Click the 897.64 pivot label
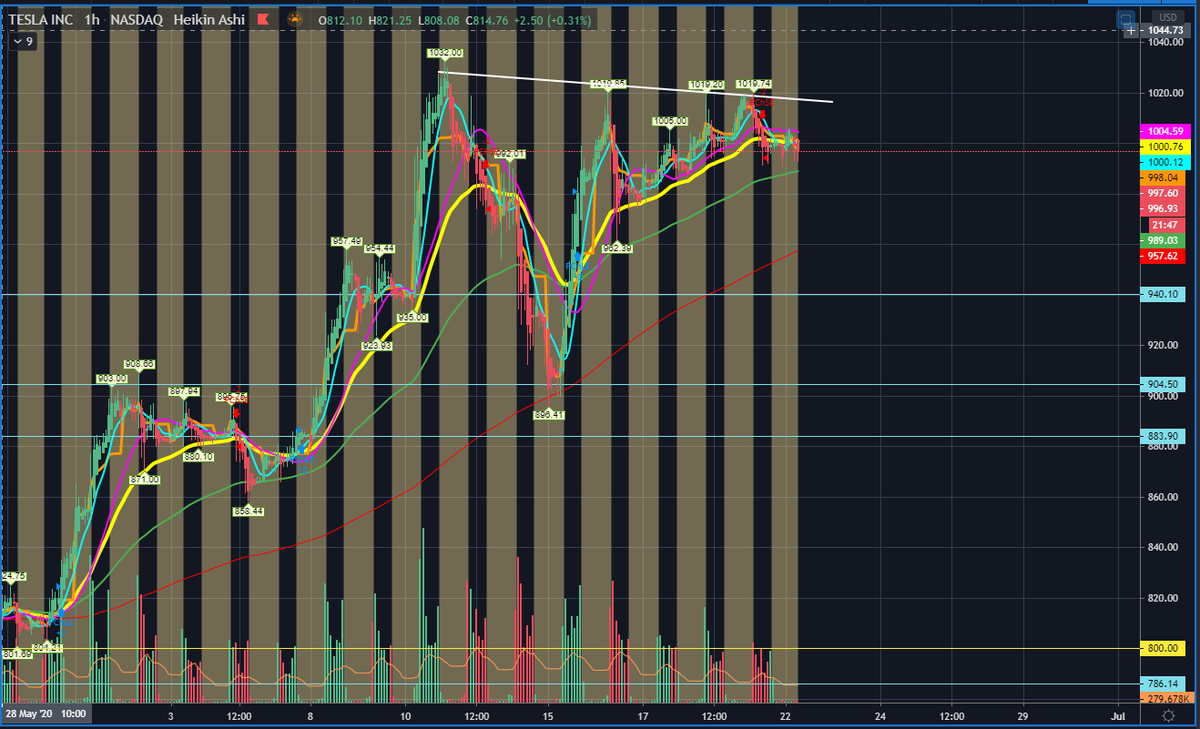Screen dimensions: 1200x729 tap(185, 391)
